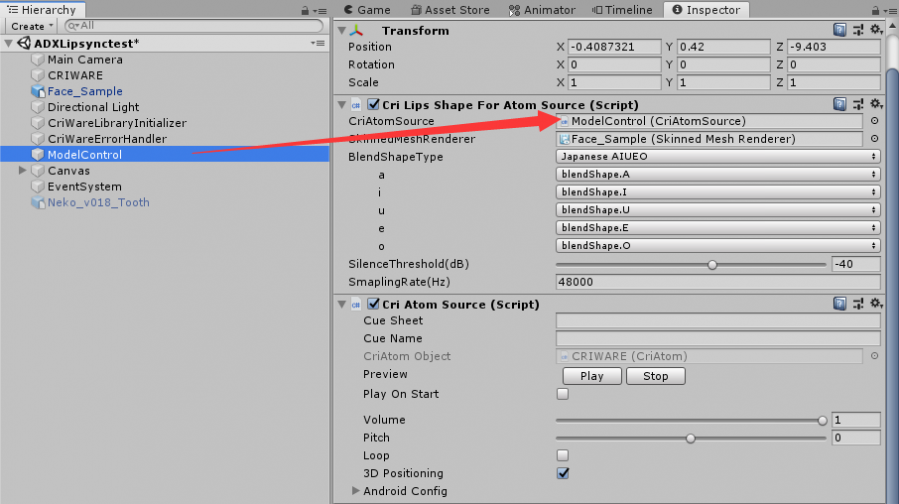Screen dimensions: 899x504
Task: Switch to the Game tab
Action: (367, 10)
